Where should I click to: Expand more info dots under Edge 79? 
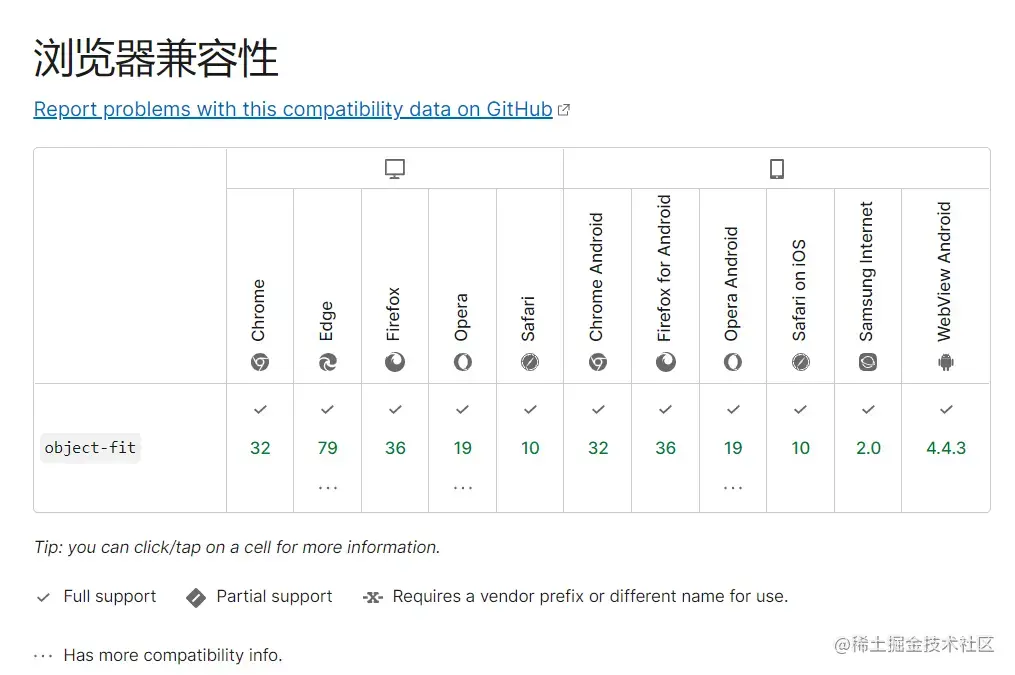coord(328,488)
